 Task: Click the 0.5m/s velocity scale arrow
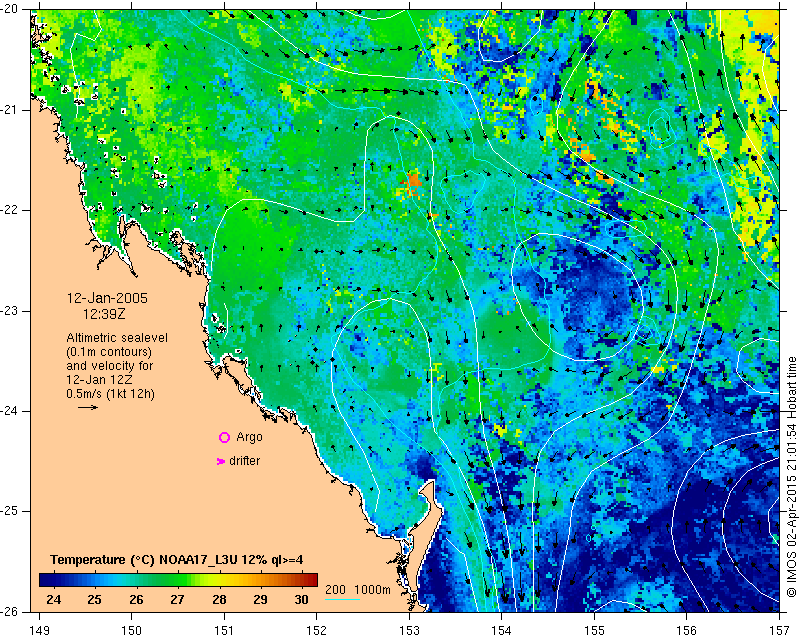tap(88, 407)
